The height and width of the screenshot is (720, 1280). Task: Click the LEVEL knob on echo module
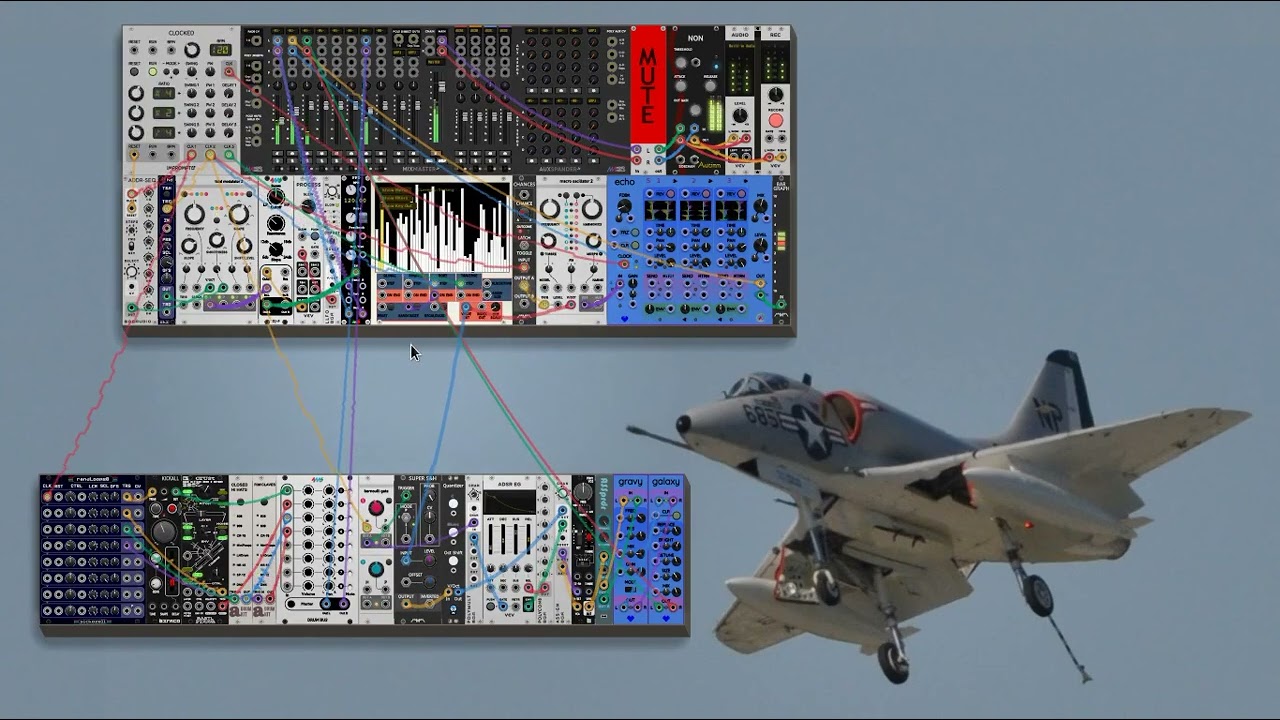click(760, 245)
